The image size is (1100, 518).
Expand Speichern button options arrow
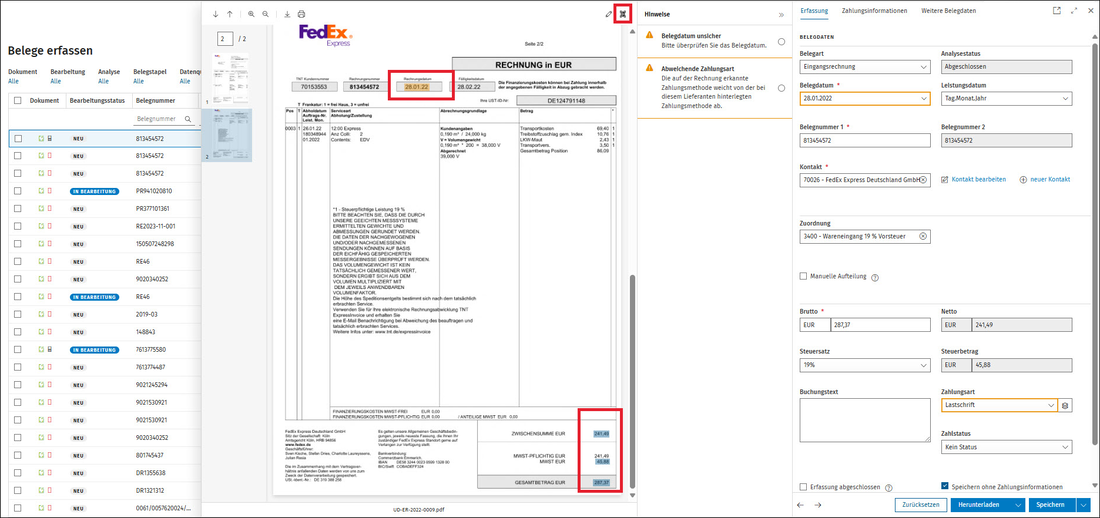click(x=1085, y=505)
